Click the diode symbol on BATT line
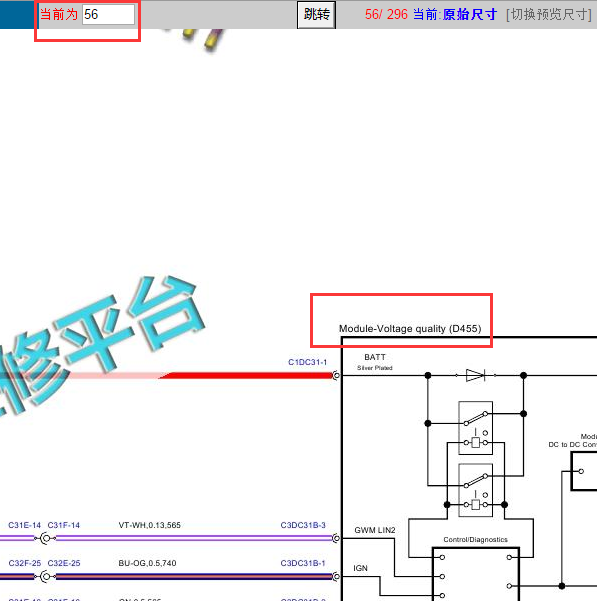This screenshot has width=597, height=601. (476, 375)
